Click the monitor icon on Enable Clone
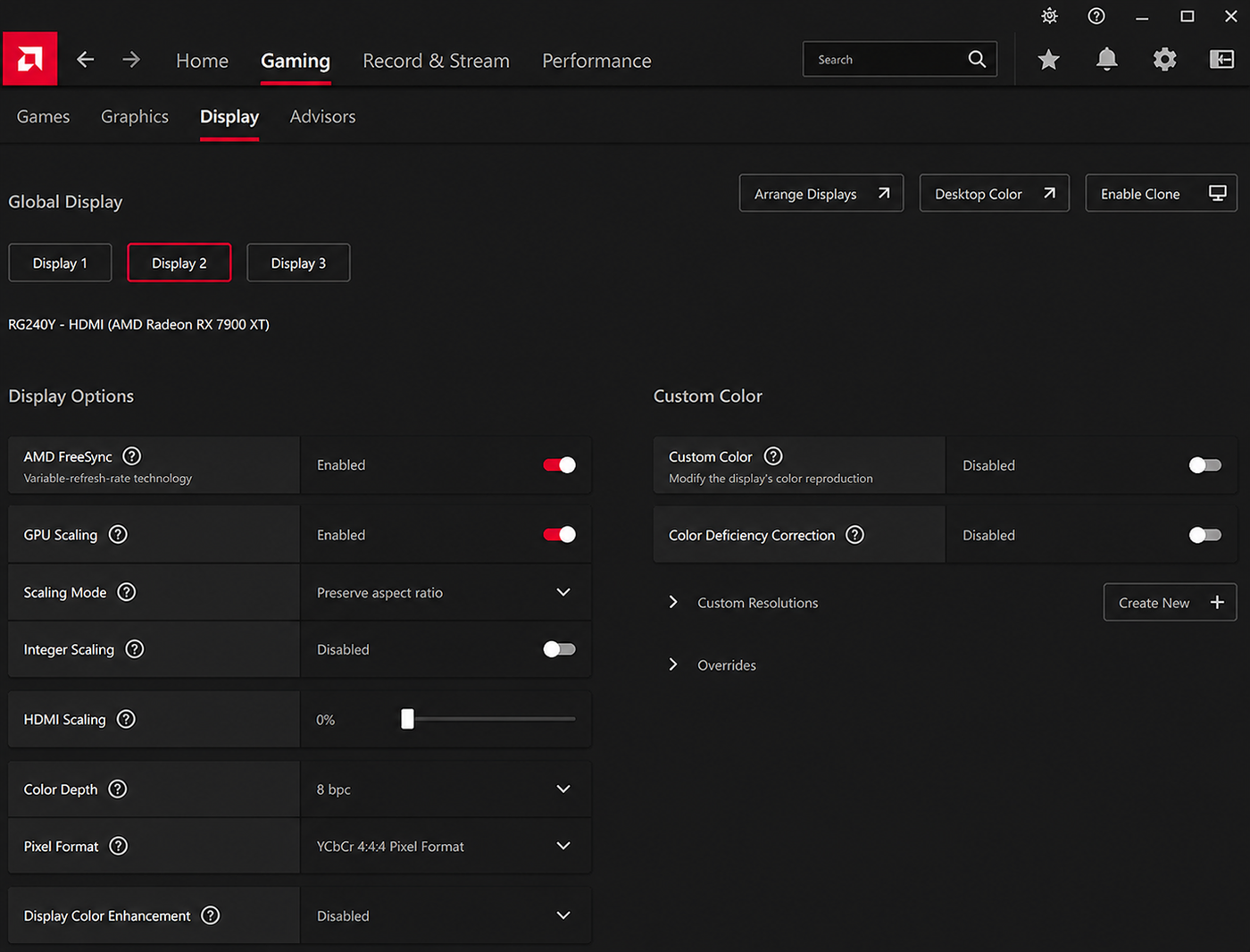The image size is (1250, 952). click(1217, 193)
